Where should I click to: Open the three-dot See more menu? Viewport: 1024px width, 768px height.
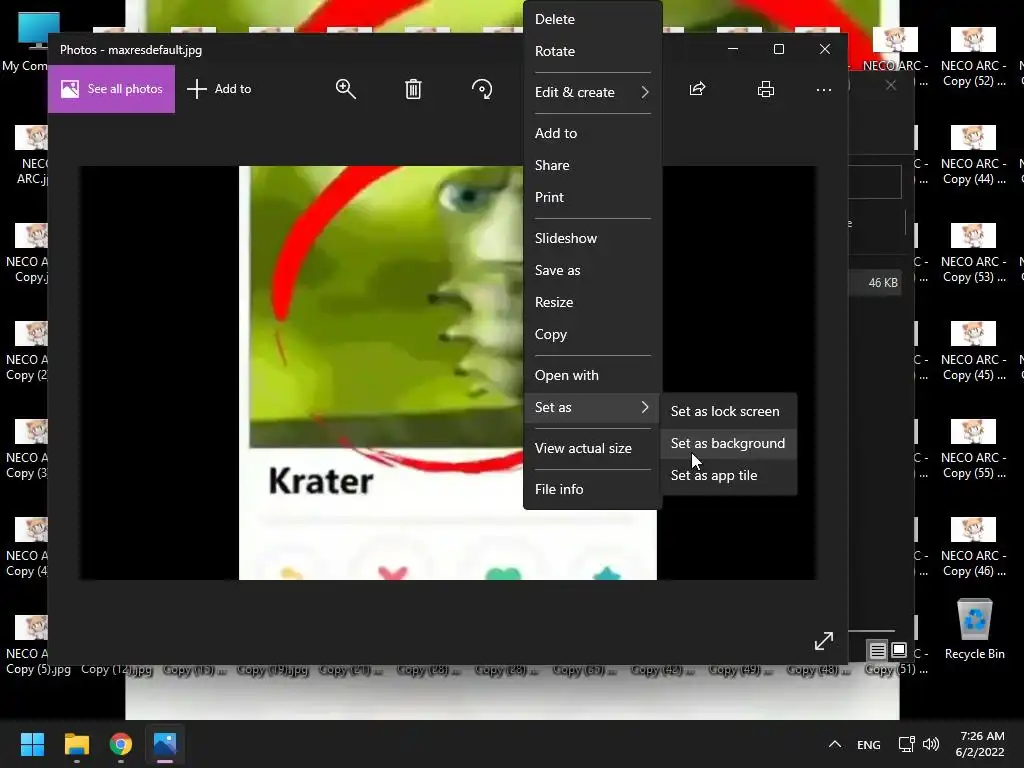point(824,89)
